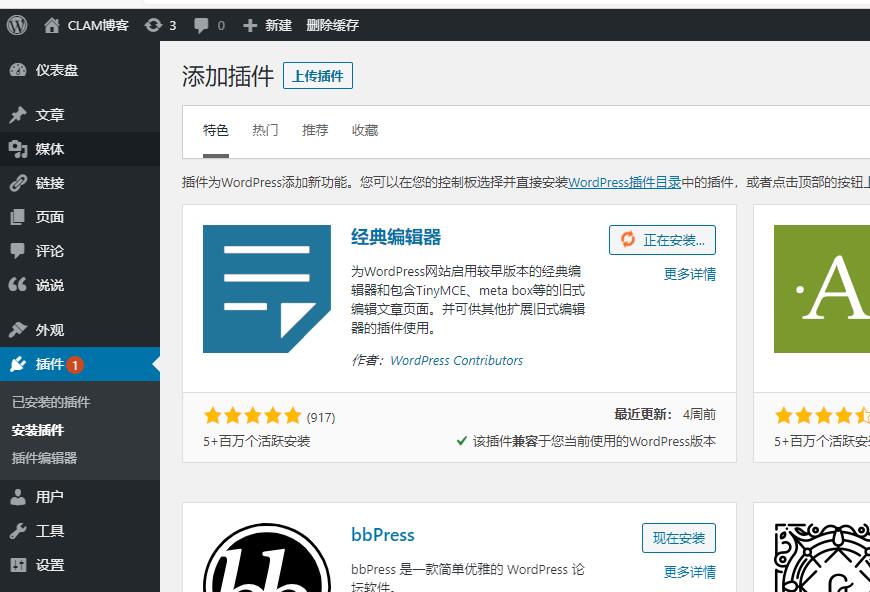Open WordPress Contributors author link

pos(457,361)
